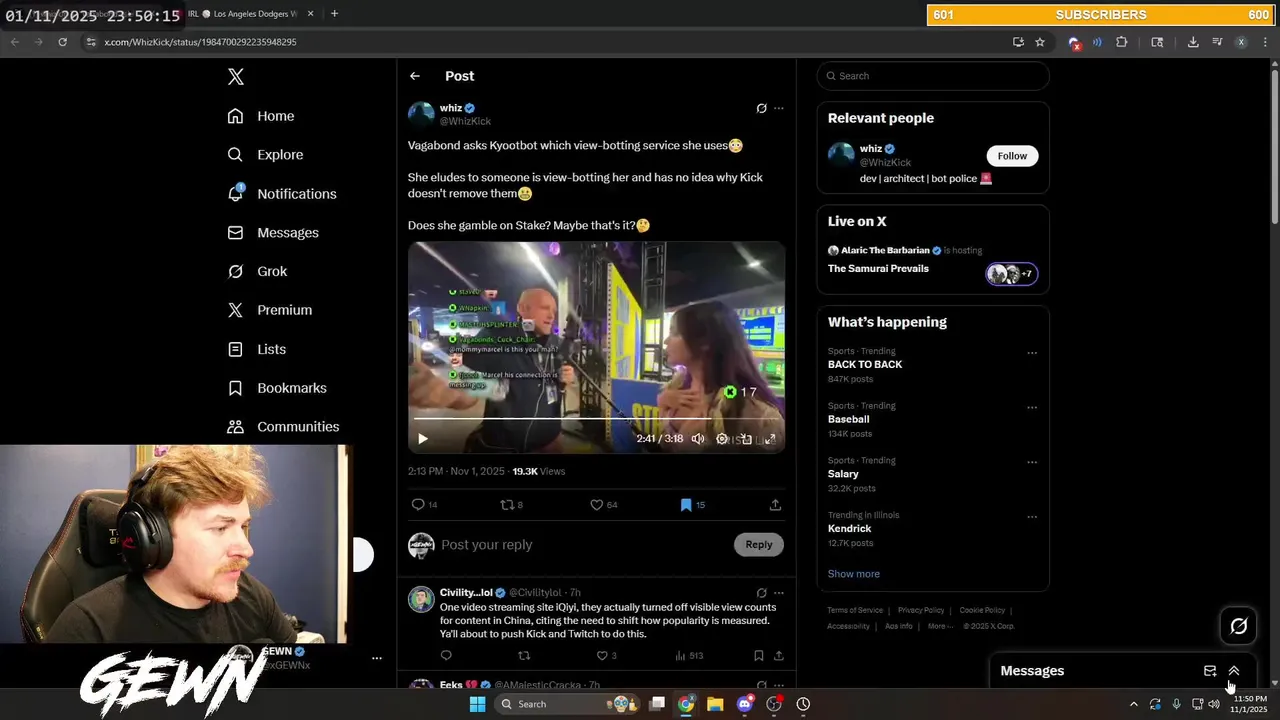This screenshot has height=720, width=1280.
Task: Open more options on Civility's reply
Action: point(779,593)
